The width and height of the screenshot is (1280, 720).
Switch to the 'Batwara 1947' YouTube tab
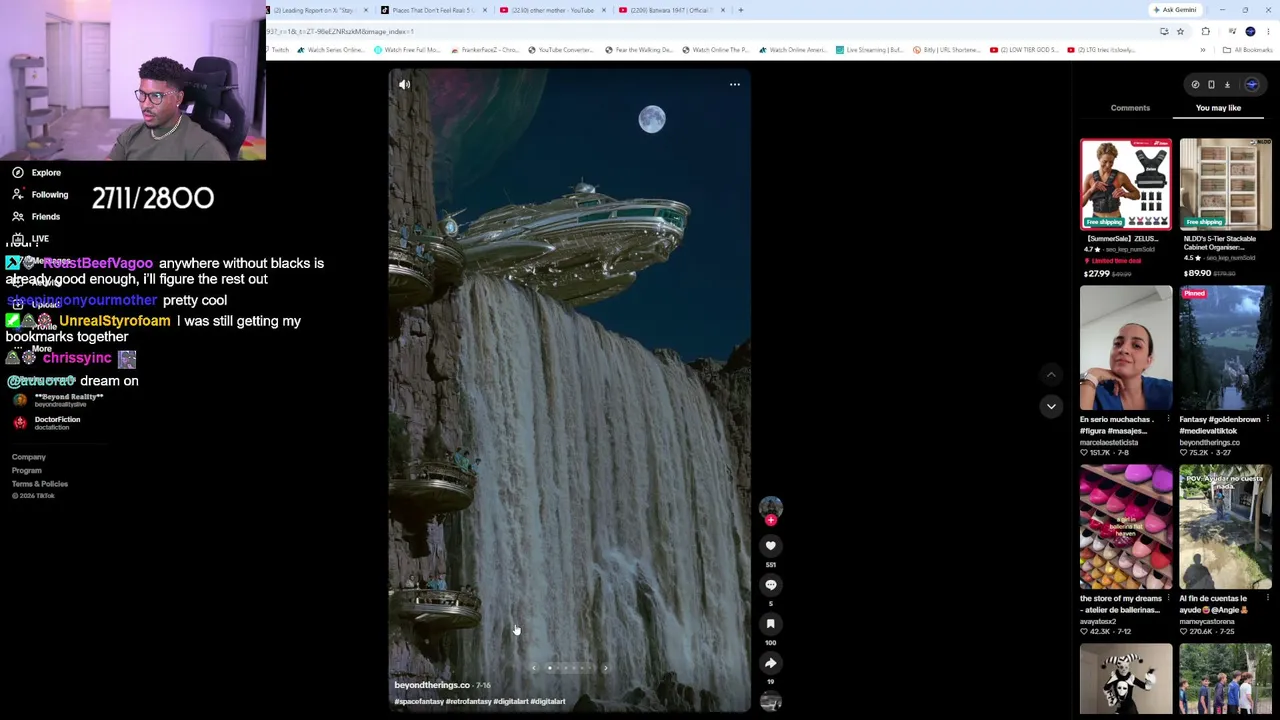pos(670,10)
